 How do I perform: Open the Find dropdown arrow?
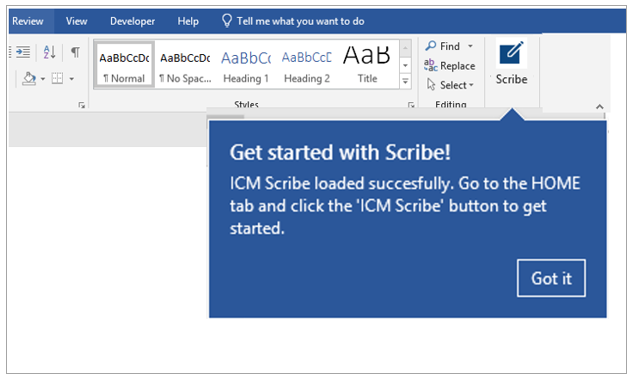[x=470, y=46]
